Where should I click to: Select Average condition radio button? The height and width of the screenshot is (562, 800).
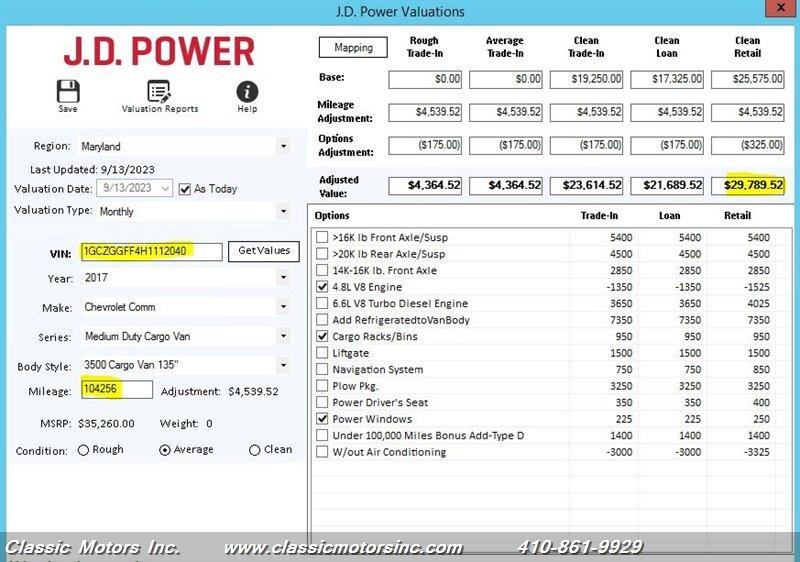pos(165,450)
